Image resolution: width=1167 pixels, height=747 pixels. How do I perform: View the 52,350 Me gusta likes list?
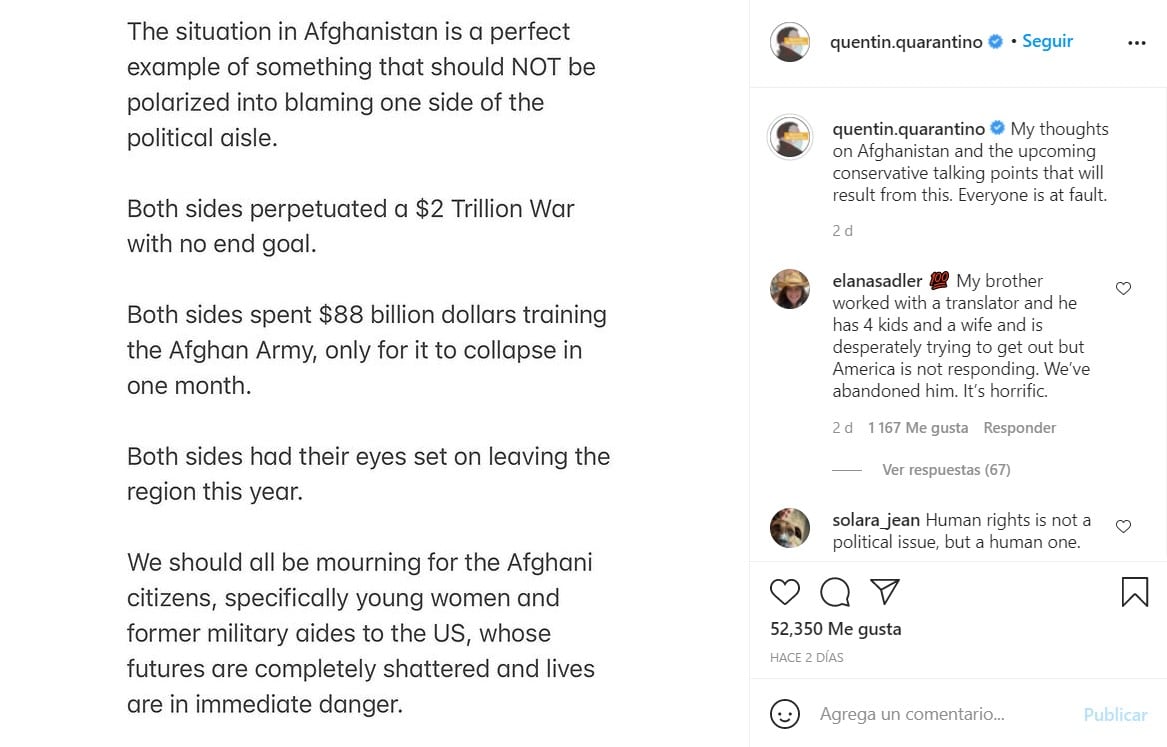[836, 629]
